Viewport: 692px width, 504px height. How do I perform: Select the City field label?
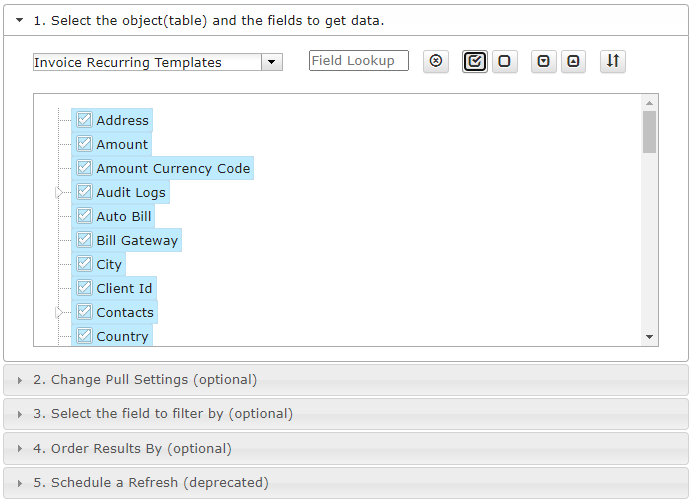(x=109, y=264)
